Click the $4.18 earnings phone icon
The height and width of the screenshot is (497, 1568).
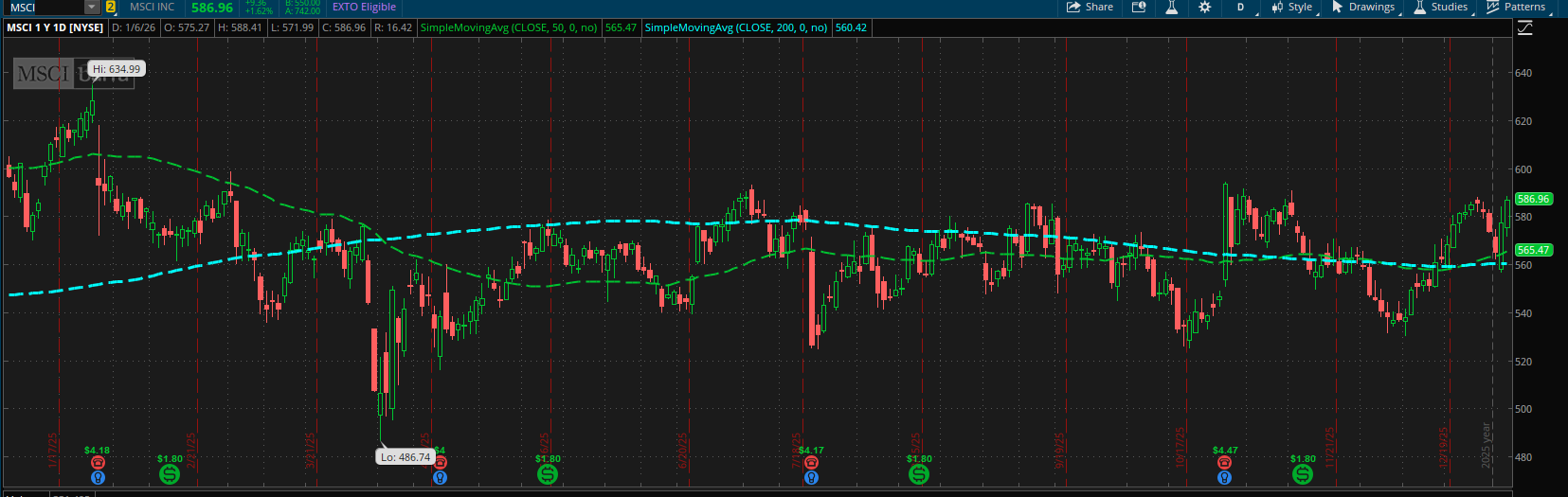(98, 463)
